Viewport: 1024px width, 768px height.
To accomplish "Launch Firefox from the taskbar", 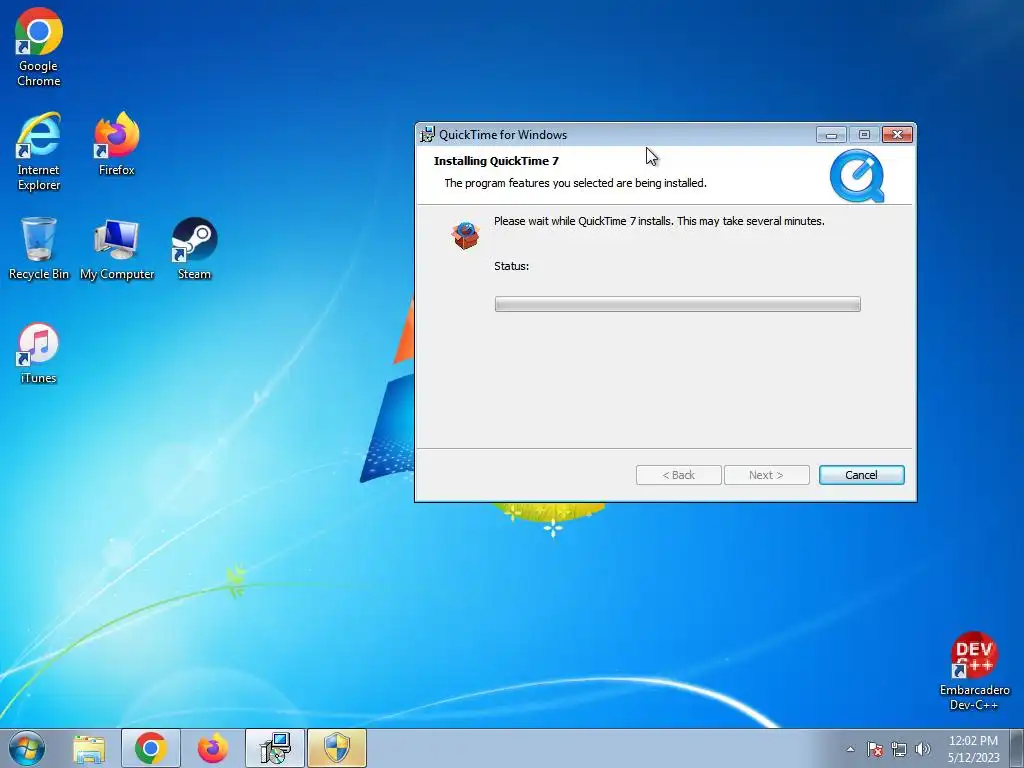I will pyautogui.click(x=213, y=748).
